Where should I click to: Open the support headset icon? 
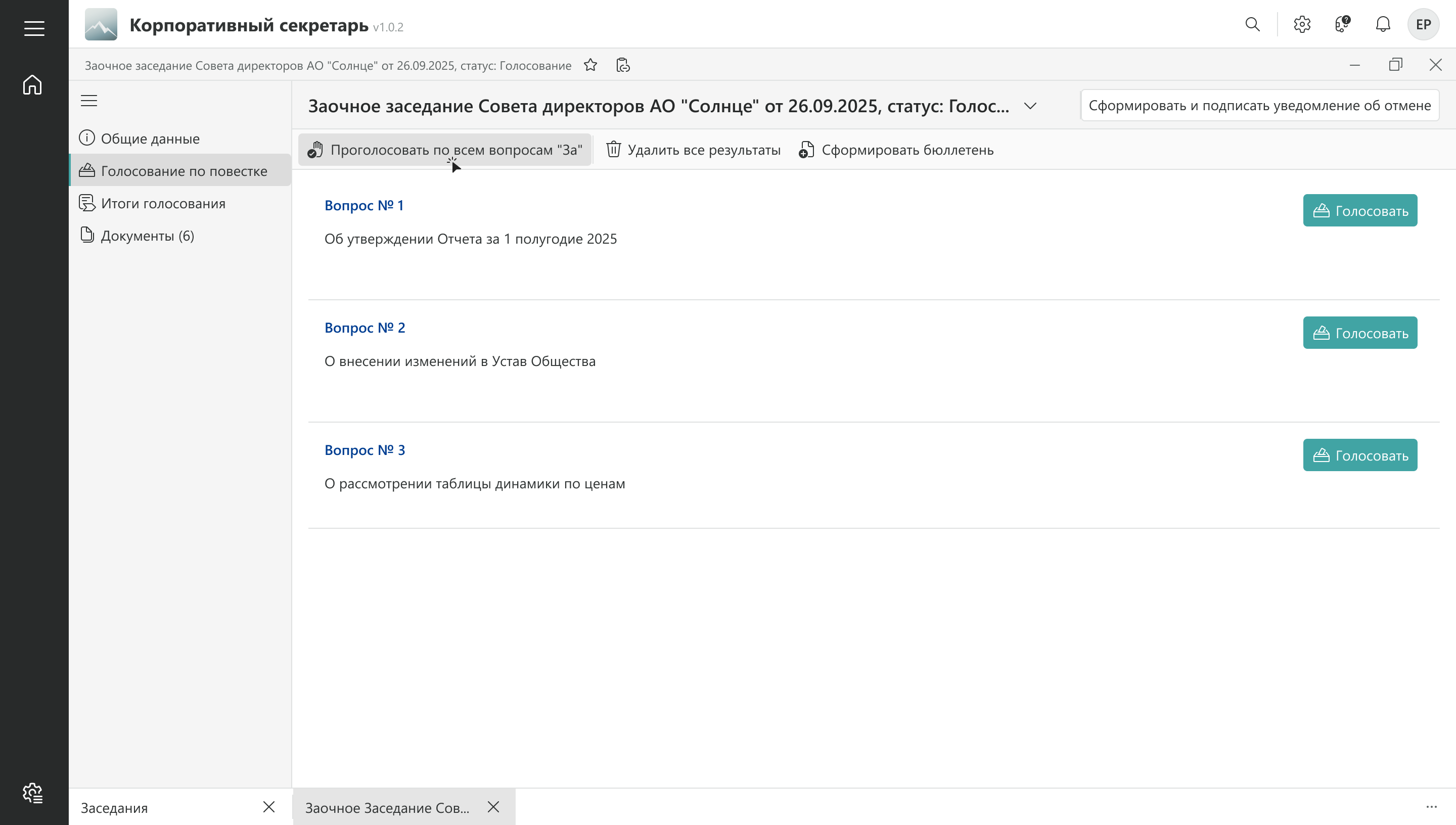pyautogui.click(x=1342, y=24)
